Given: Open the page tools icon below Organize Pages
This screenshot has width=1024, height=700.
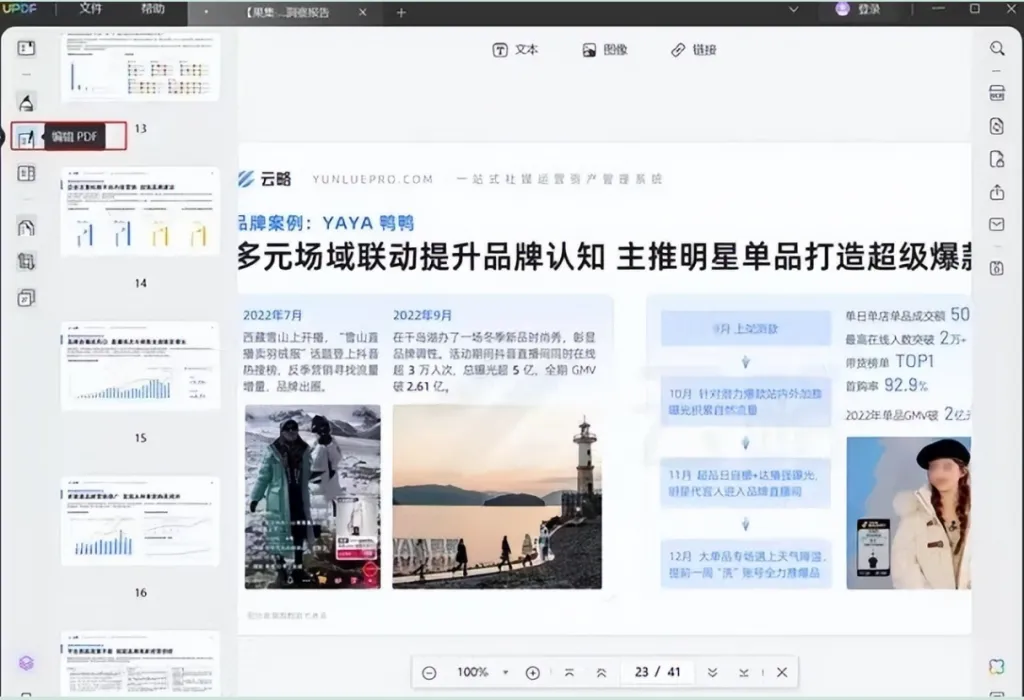Looking at the screenshot, I should [26, 227].
